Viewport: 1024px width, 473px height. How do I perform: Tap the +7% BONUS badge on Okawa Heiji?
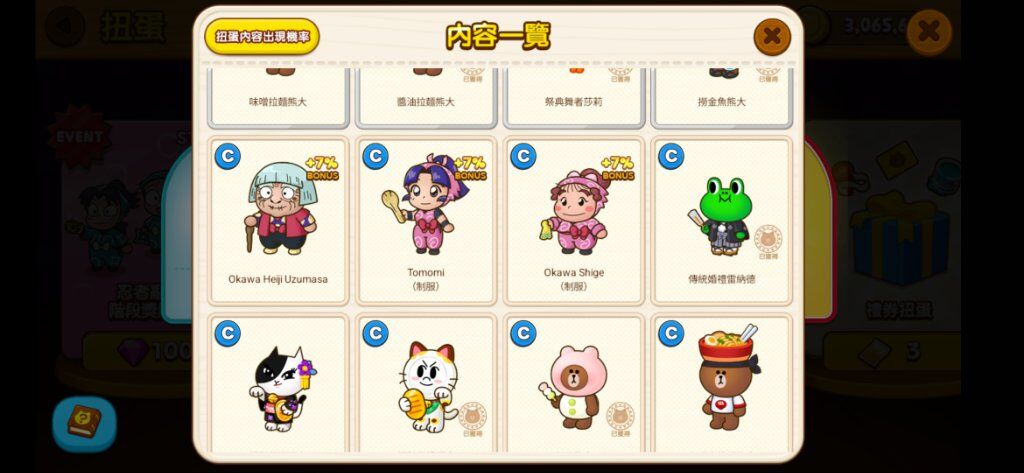click(323, 168)
